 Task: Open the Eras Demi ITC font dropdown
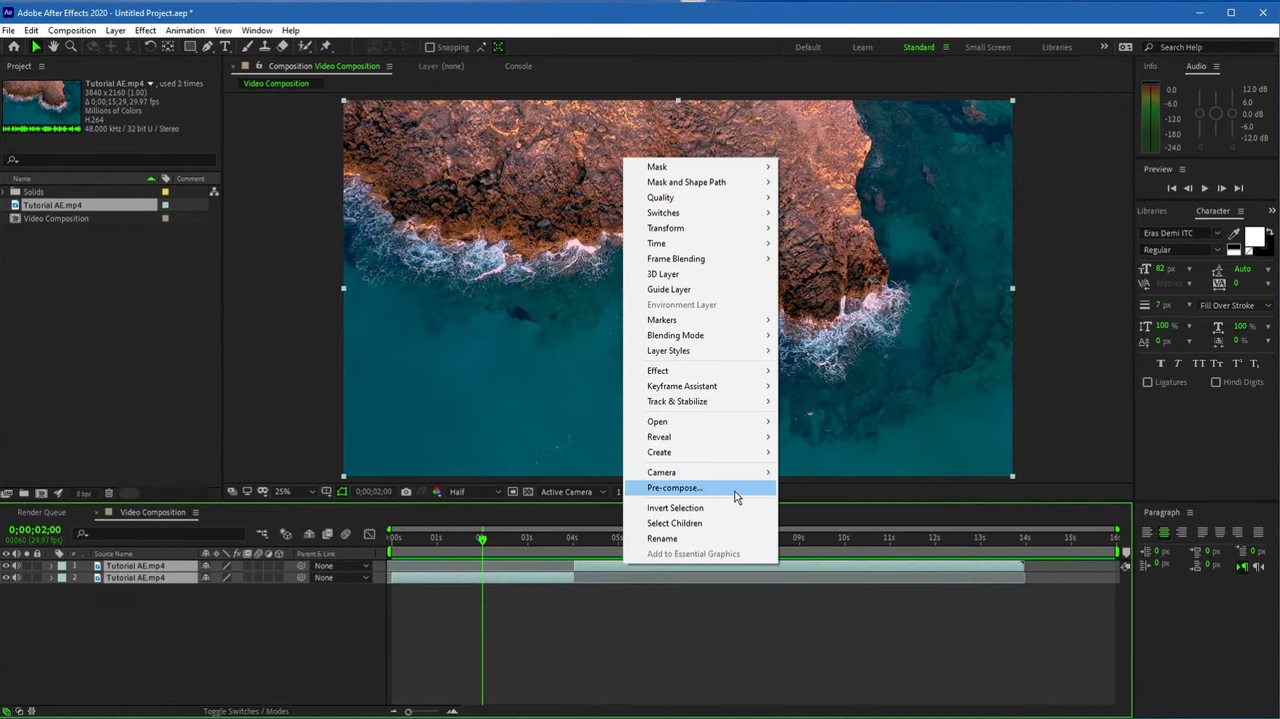click(x=1182, y=233)
